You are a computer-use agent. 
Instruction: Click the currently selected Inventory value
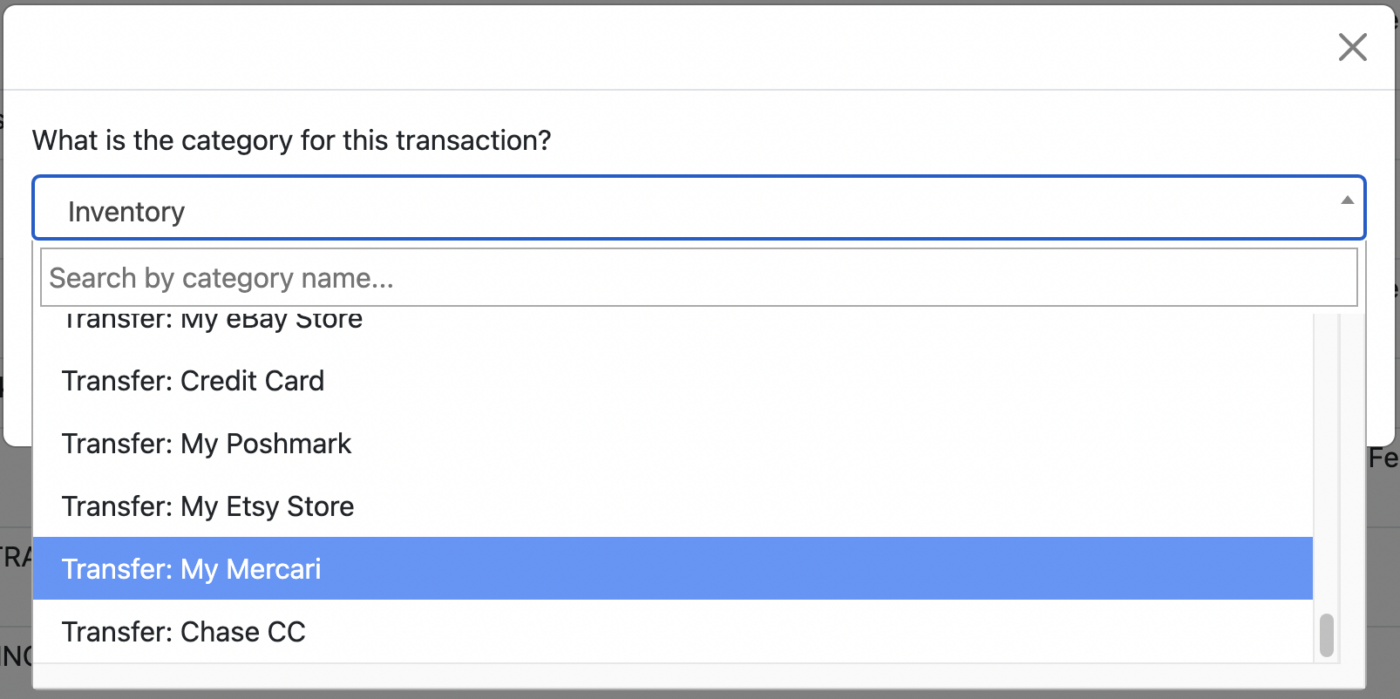[x=126, y=210]
